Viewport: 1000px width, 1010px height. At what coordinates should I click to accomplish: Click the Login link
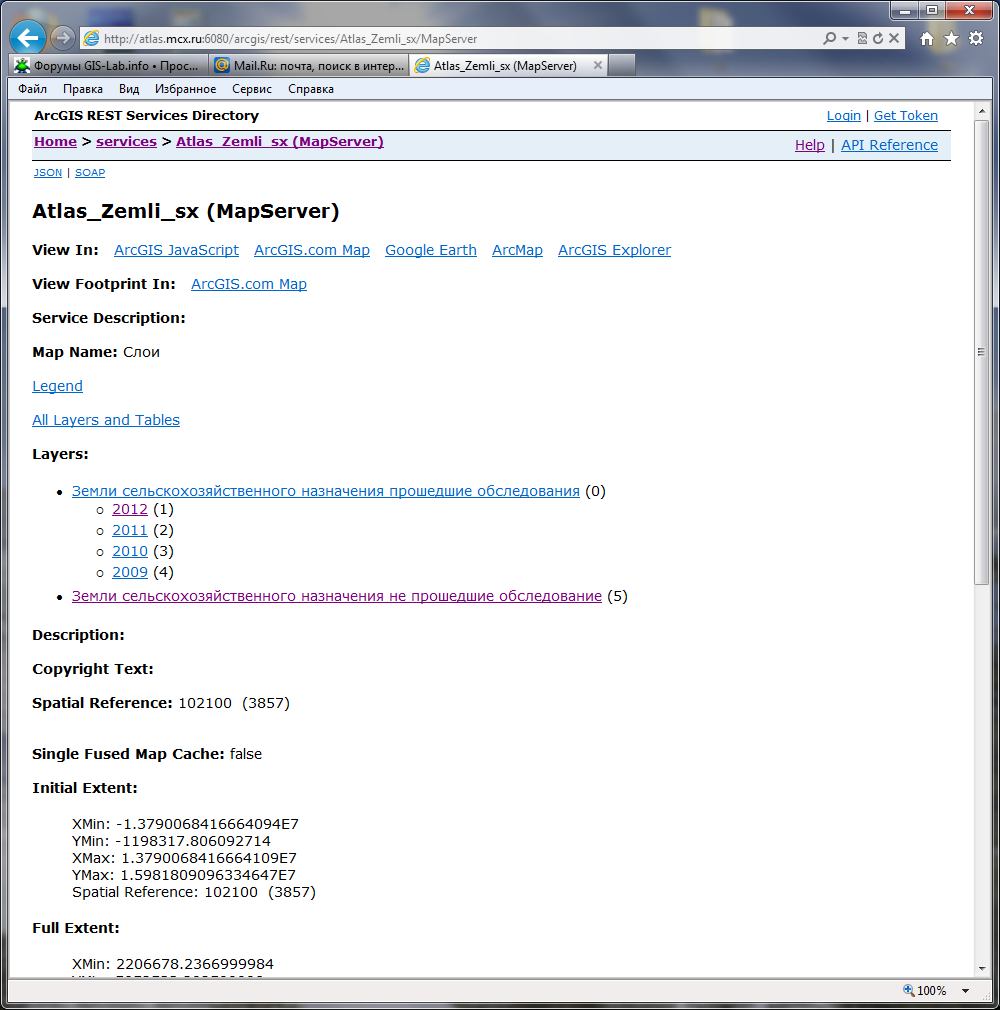pyautogui.click(x=843, y=115)
